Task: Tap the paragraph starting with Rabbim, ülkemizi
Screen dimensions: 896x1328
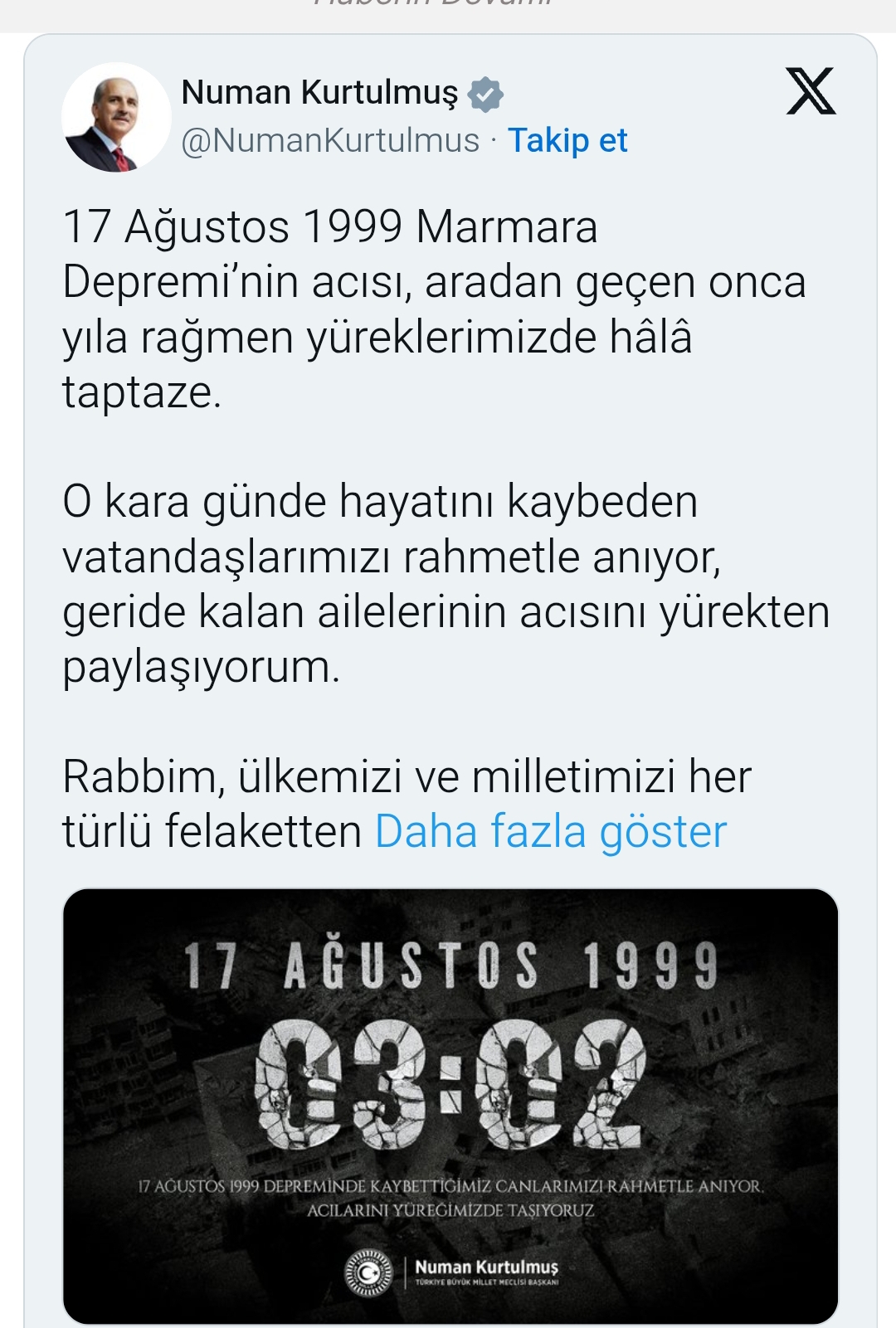Action: pos(407,804)
